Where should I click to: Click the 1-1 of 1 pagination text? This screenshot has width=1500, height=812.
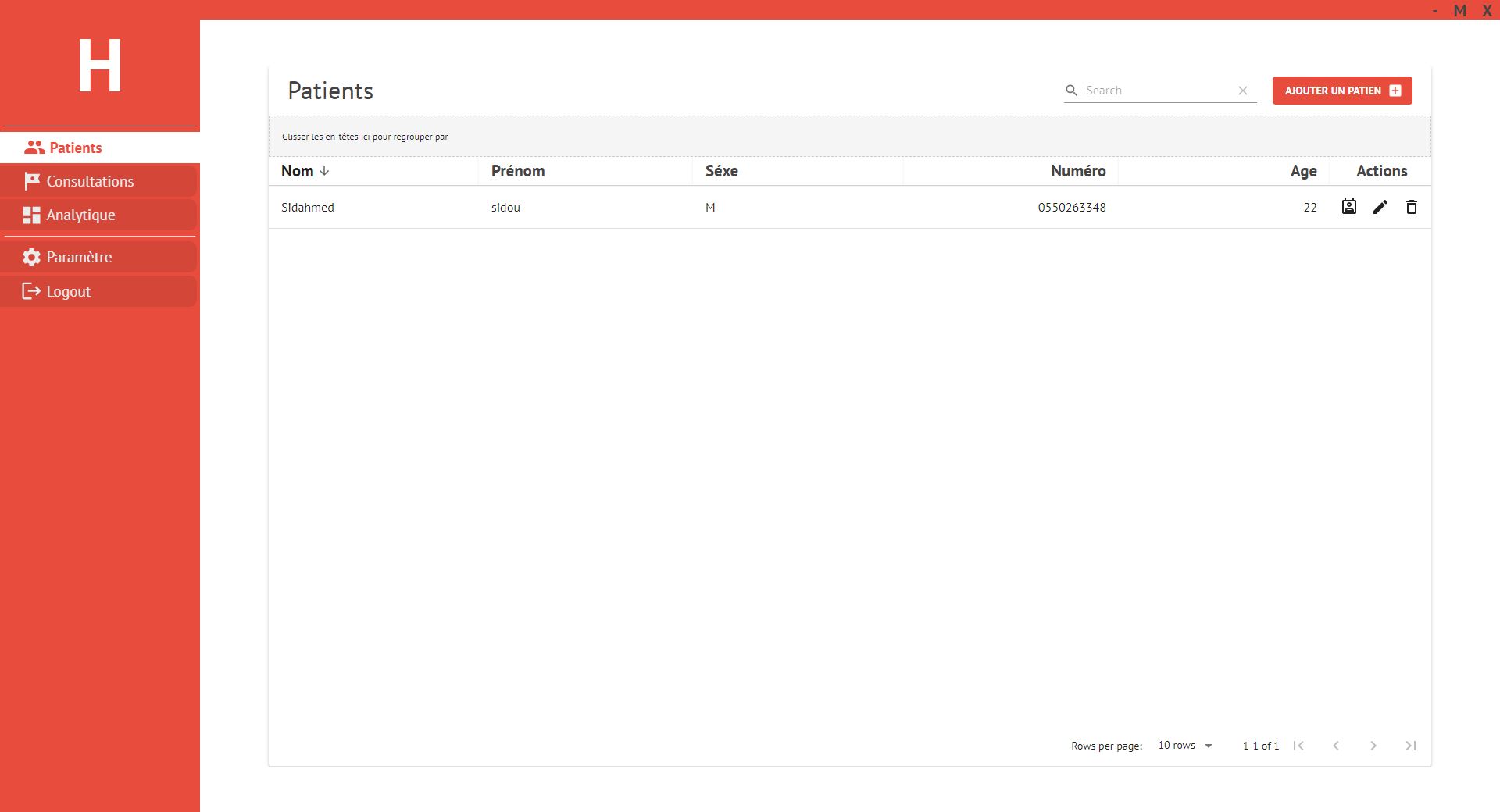pos(1261,746)
